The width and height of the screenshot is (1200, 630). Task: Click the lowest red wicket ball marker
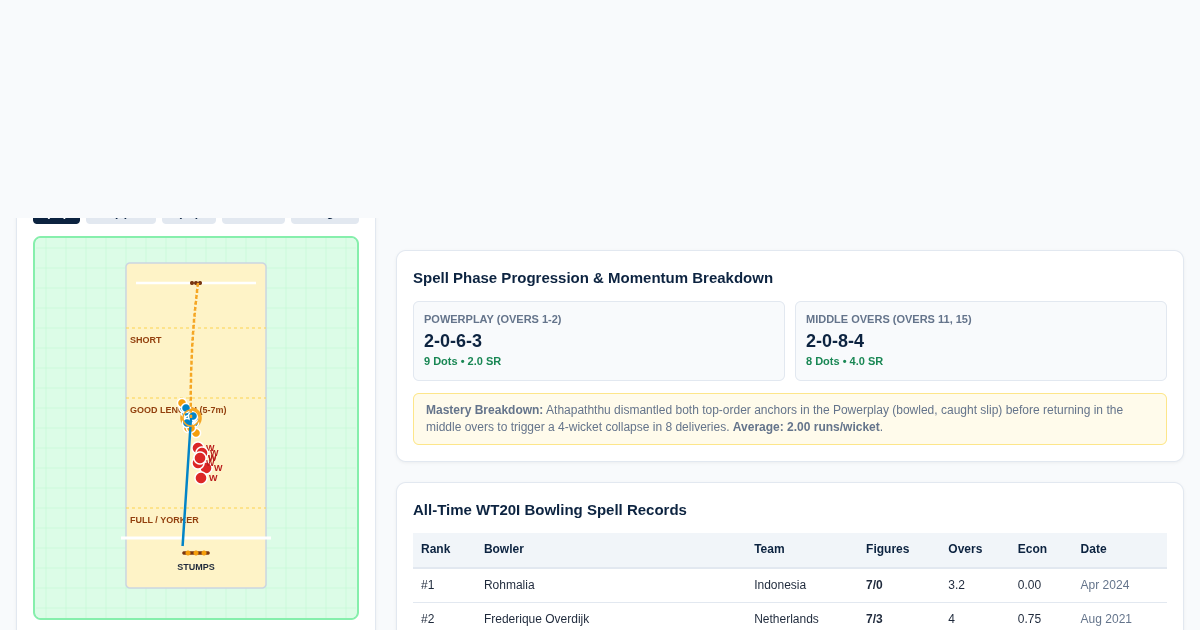[x=201, y=478]
